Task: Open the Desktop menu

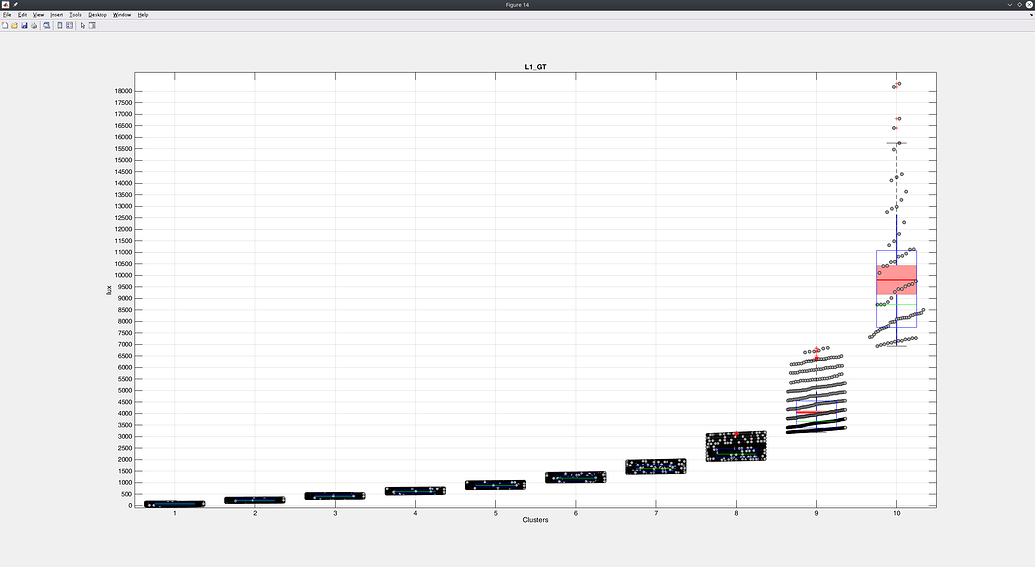Action: [97, 15]
